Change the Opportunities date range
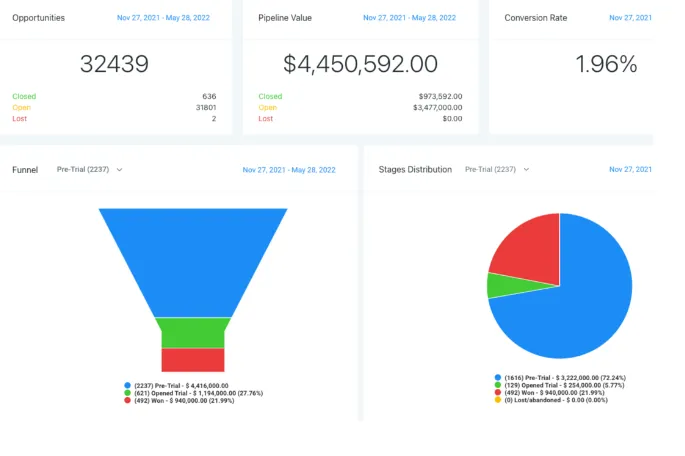This screenshot has width=685, height=456. click(x=163, y=18)
